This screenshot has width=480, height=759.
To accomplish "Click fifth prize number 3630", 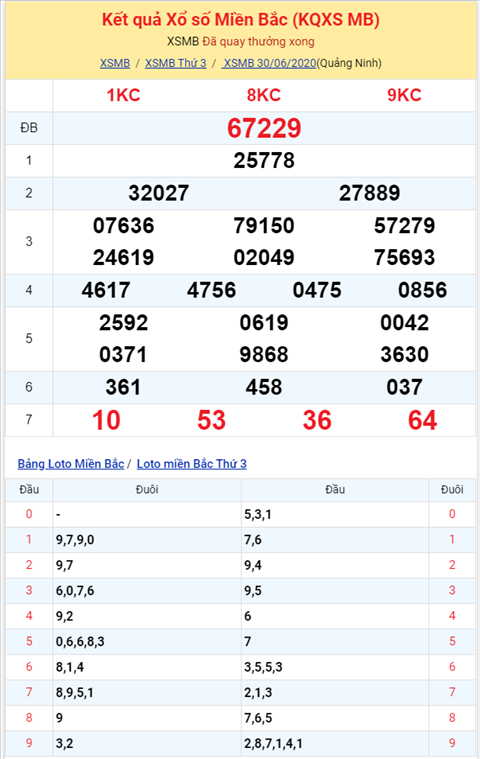I will [x=405, y=355].
